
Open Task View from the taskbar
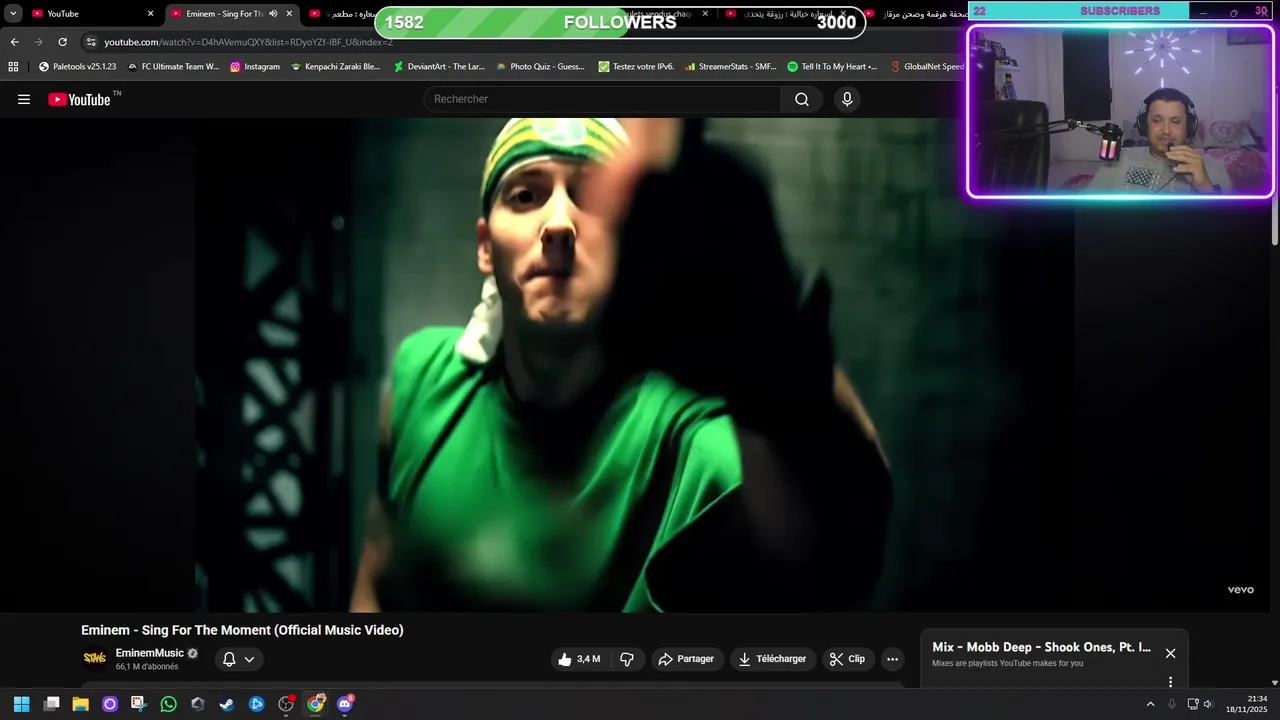52,704
